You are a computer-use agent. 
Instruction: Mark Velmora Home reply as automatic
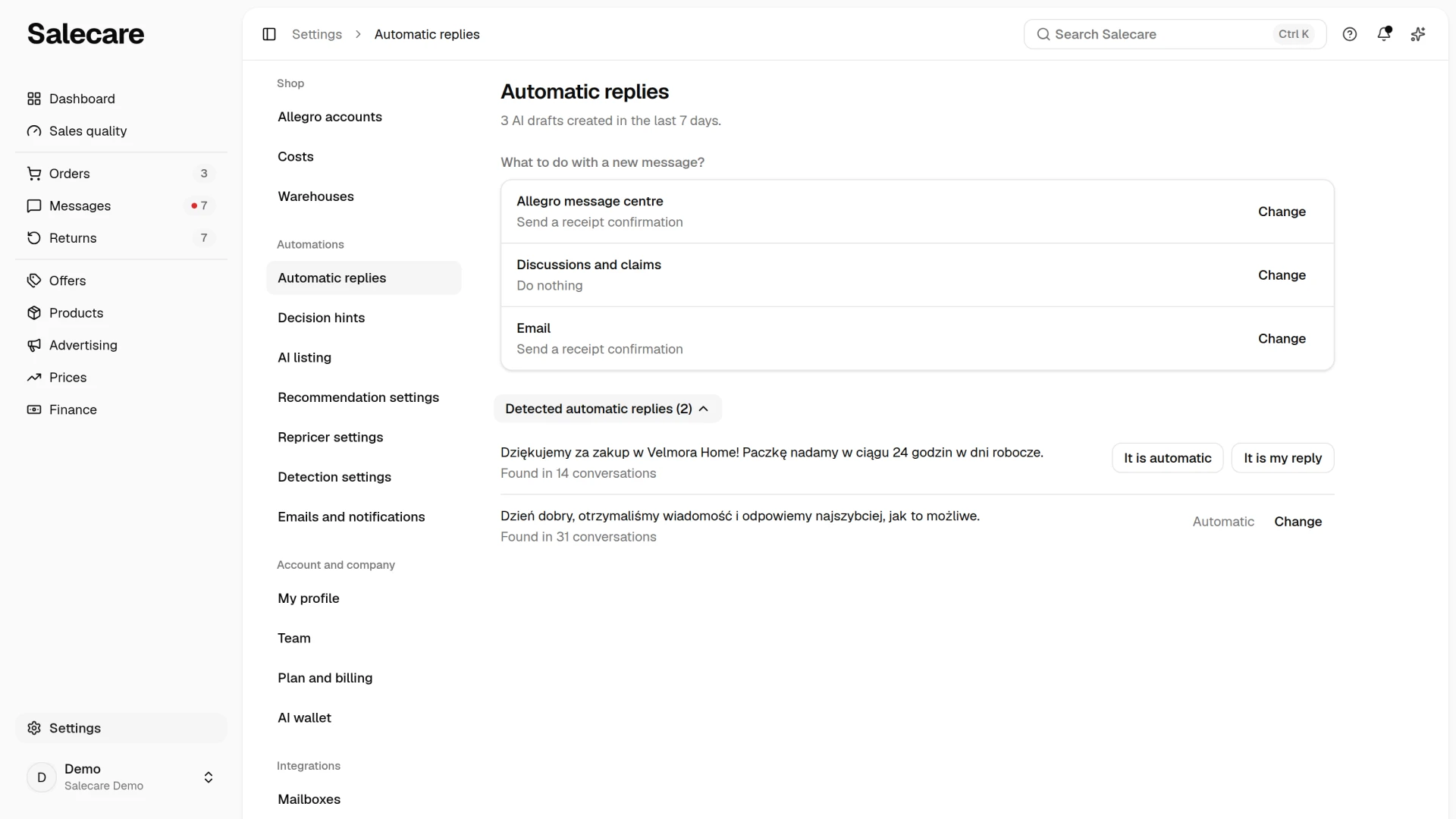pos(1167,458)
